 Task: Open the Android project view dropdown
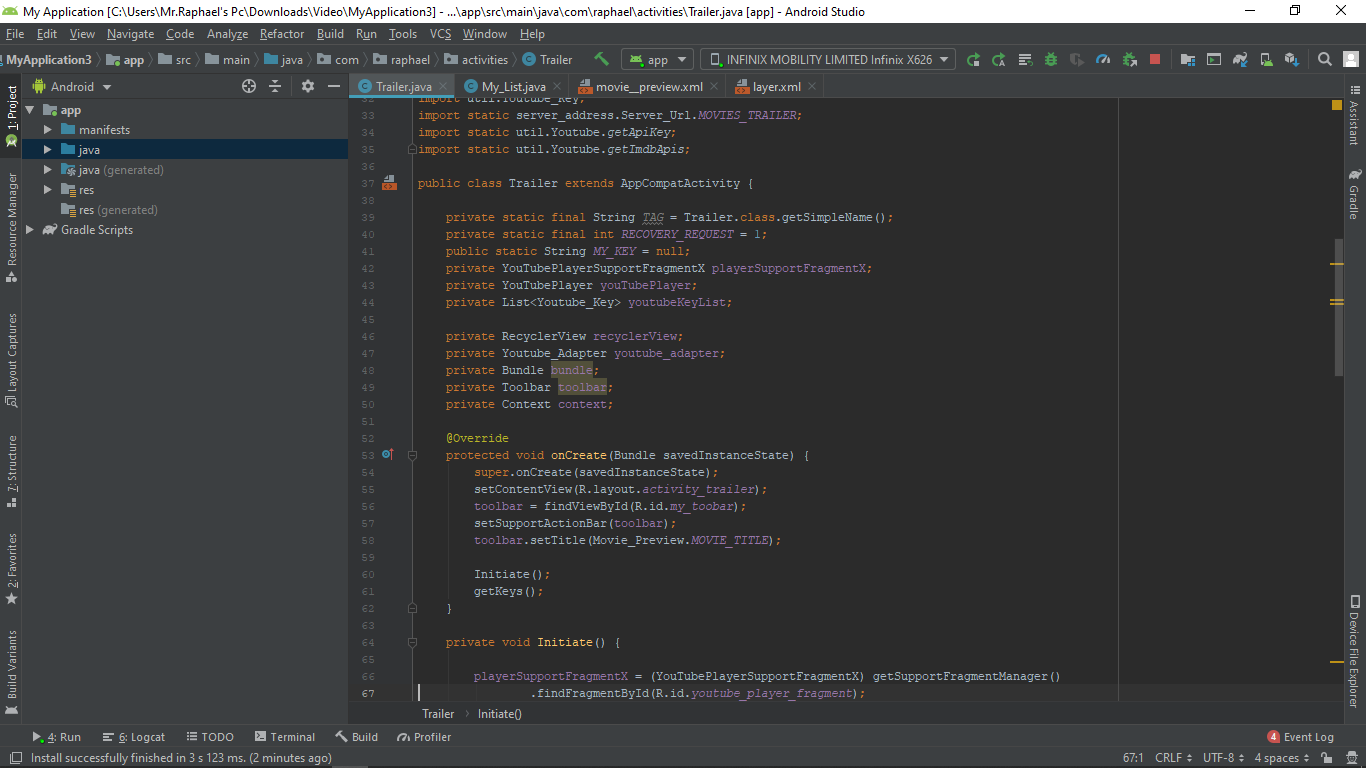[x=72, y=87]
